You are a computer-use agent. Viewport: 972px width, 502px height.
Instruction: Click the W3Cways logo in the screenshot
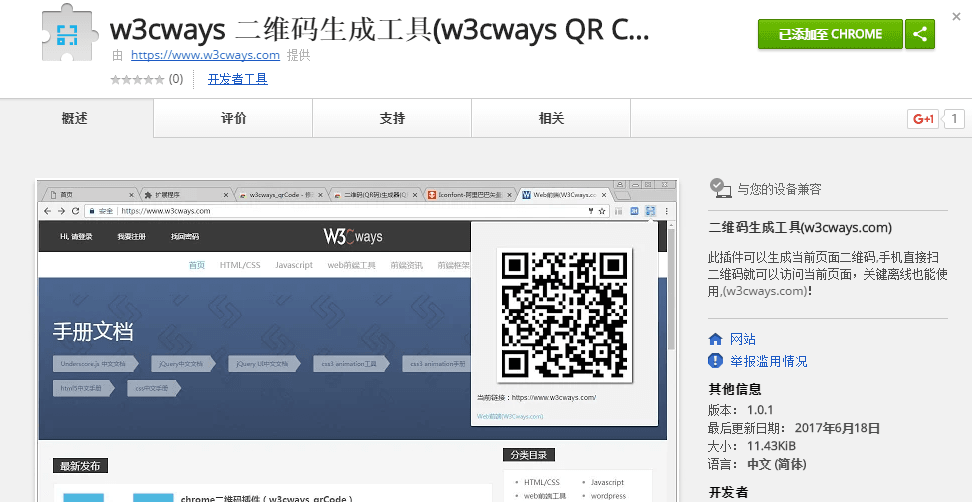pos(353,236)
